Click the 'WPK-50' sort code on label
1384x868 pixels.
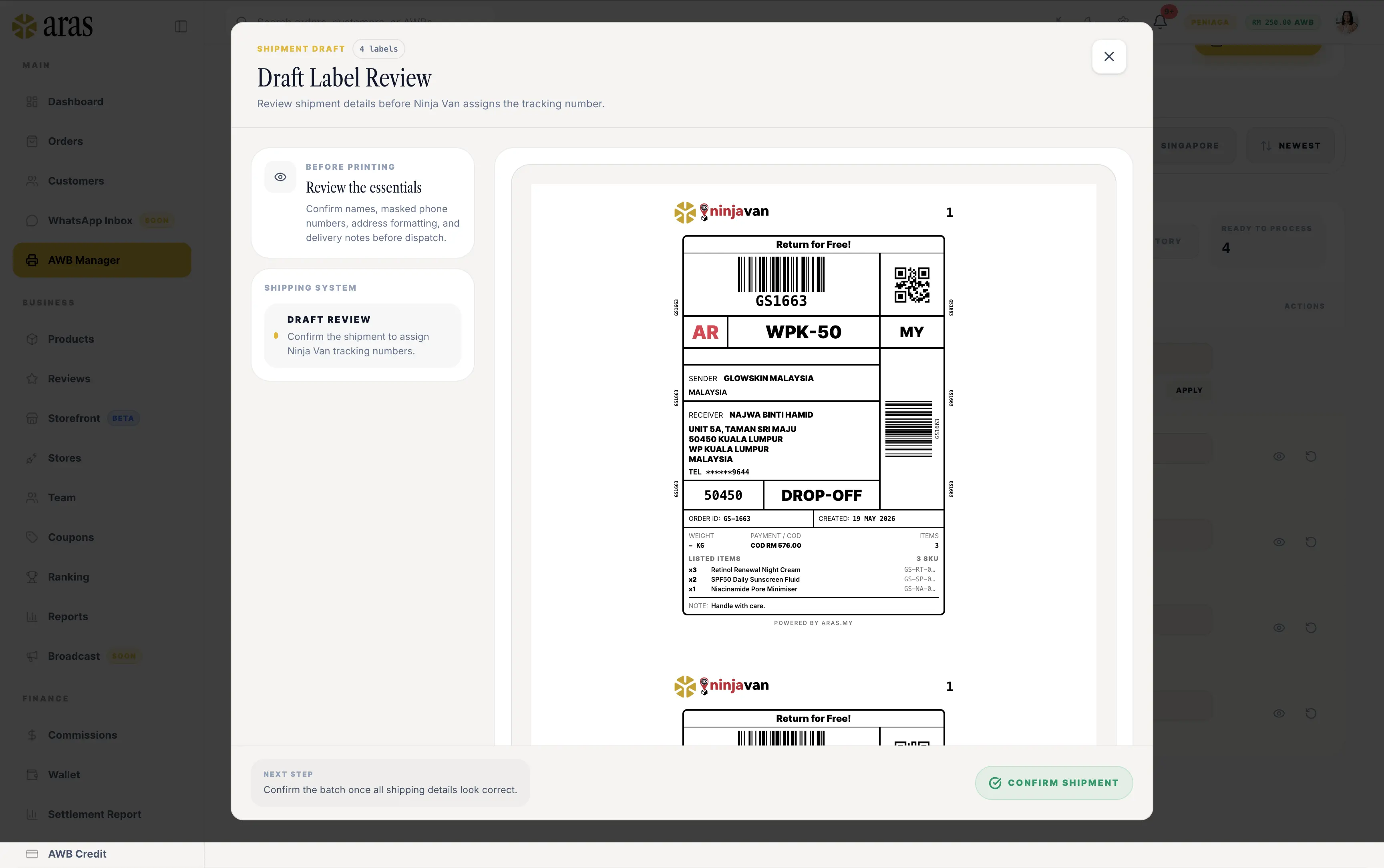[803, 332]
